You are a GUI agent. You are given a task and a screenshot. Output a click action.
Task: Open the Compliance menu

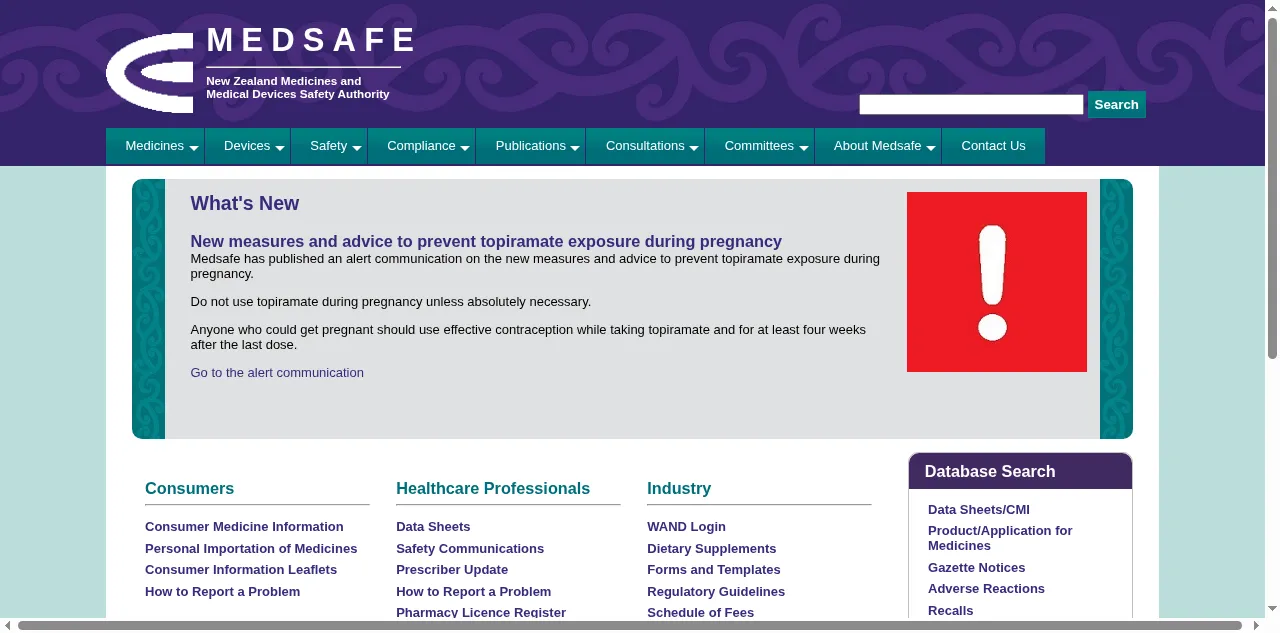421,146
